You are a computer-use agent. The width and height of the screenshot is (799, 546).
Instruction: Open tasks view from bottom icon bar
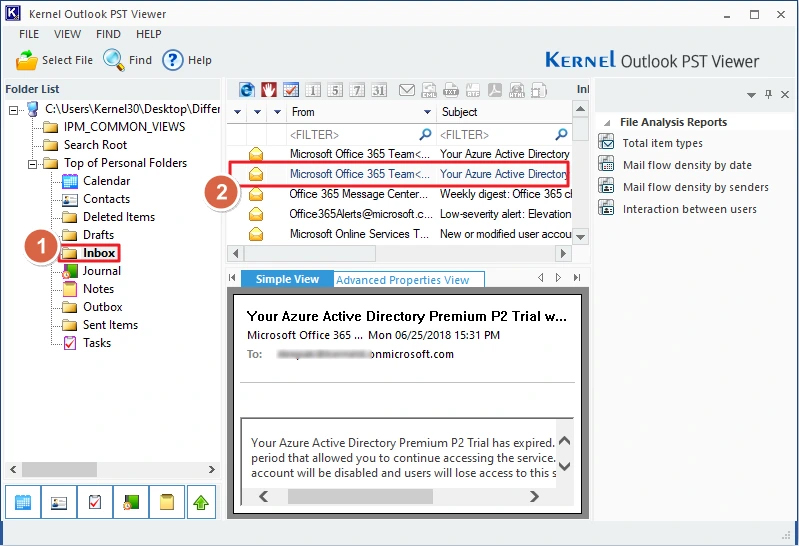[95, 502]
